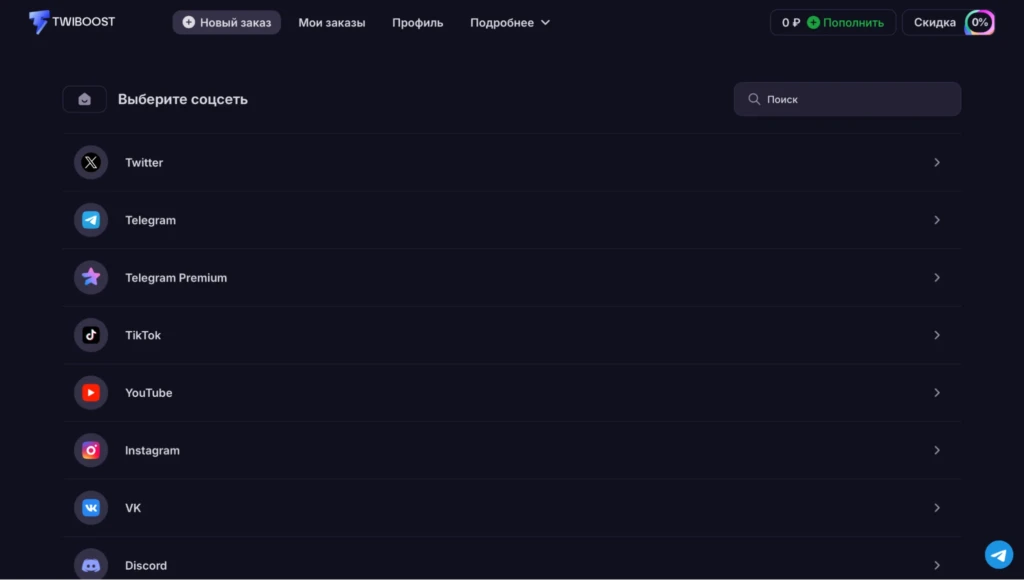The height and width of the screenshot is (580, 1024).
Task: Click the Discord controller icon
Action: click(91, 565)
